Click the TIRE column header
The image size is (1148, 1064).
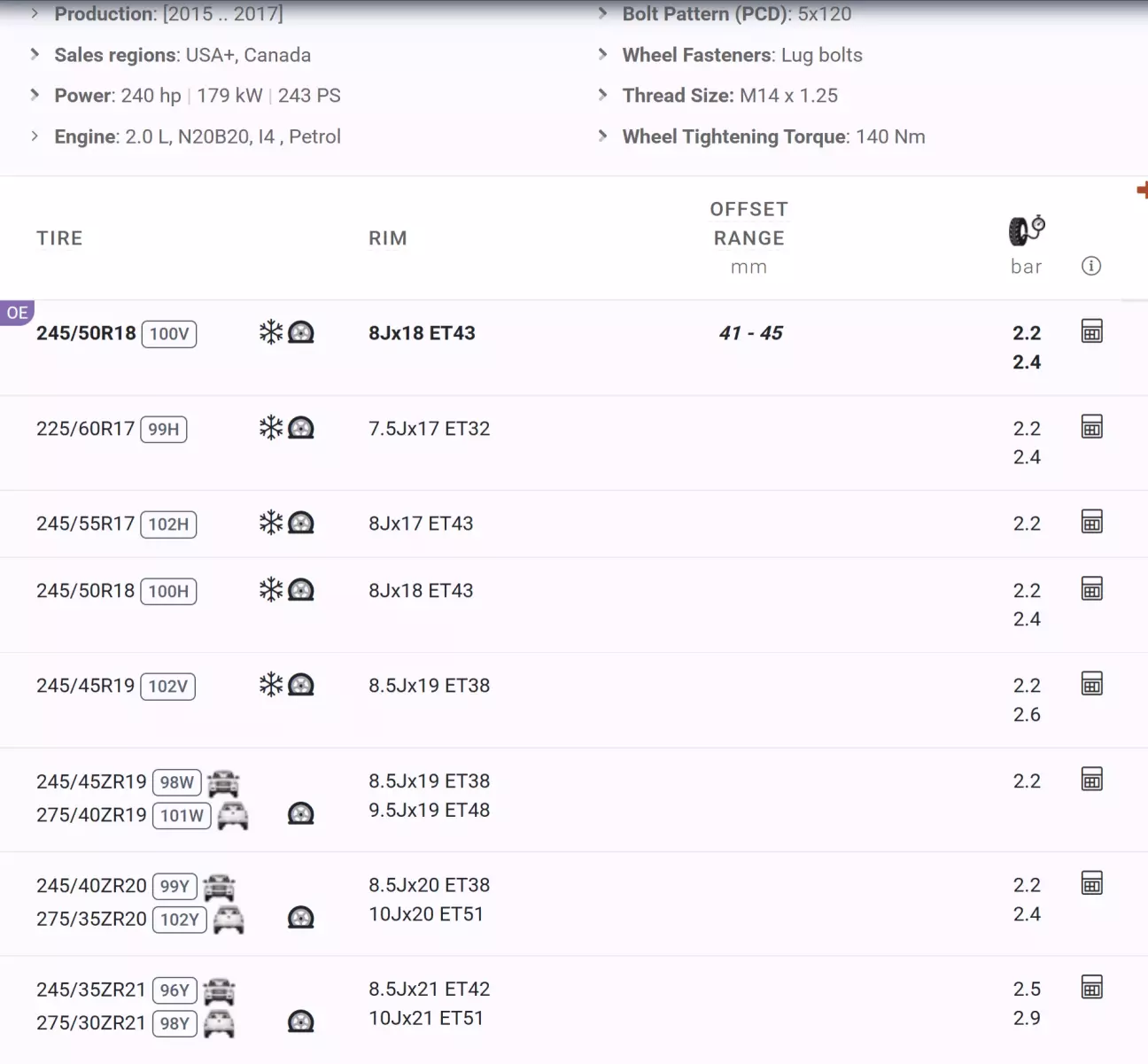pyautogui.click(x=59, y=238)
